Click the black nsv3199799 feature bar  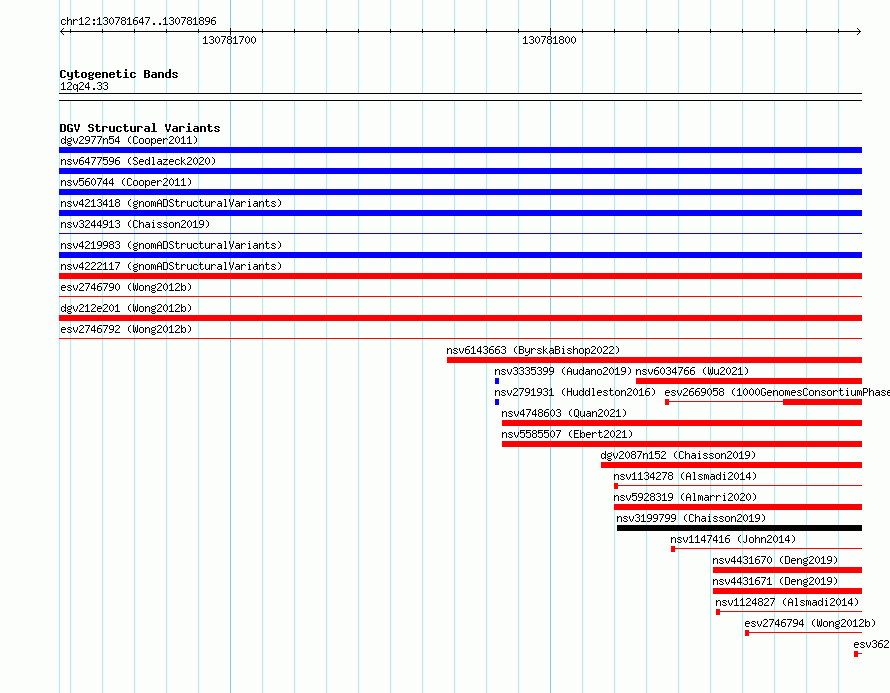[739, 528]
